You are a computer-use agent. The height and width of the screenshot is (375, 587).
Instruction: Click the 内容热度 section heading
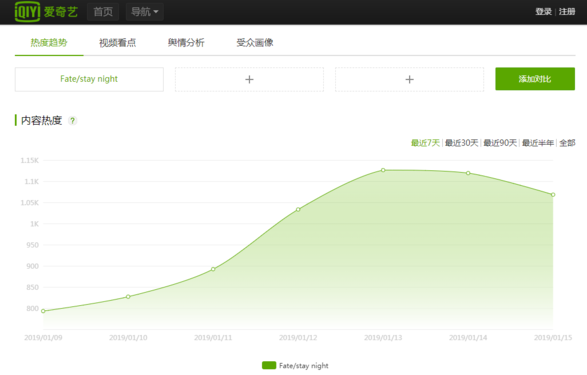[x=41, y=121]
